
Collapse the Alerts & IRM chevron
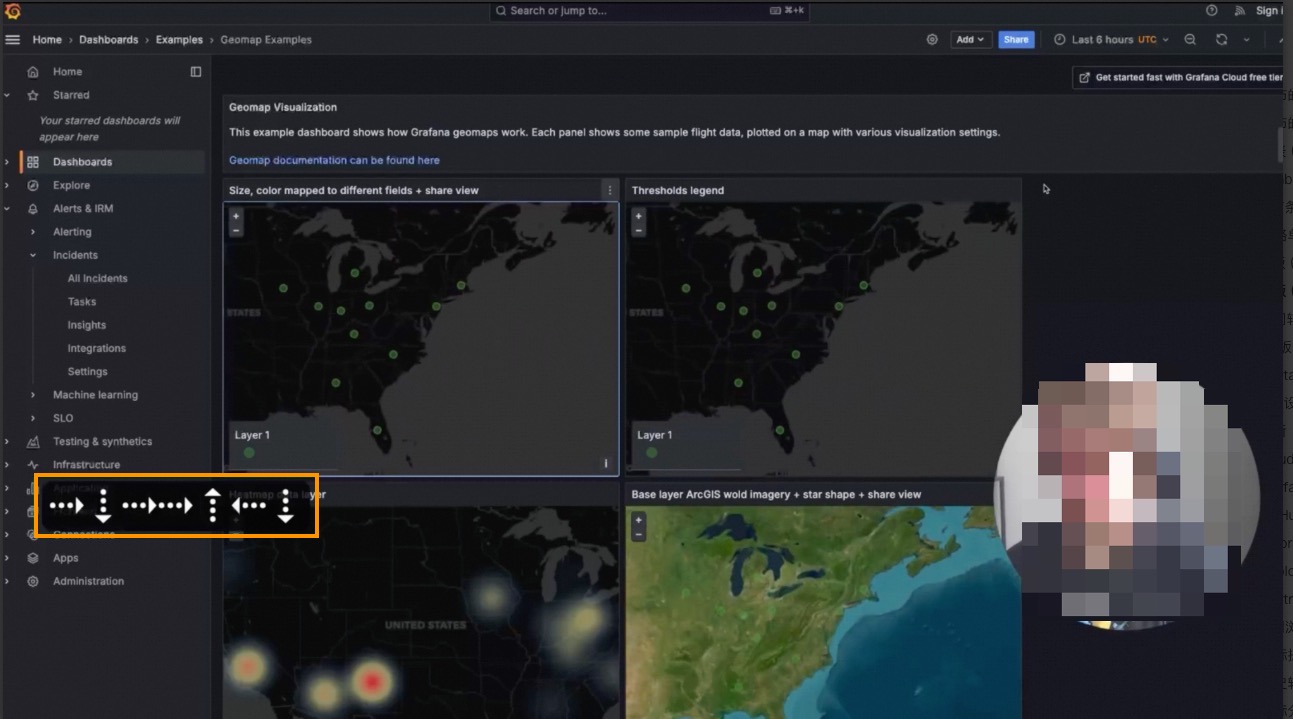(x=7, y=208)
